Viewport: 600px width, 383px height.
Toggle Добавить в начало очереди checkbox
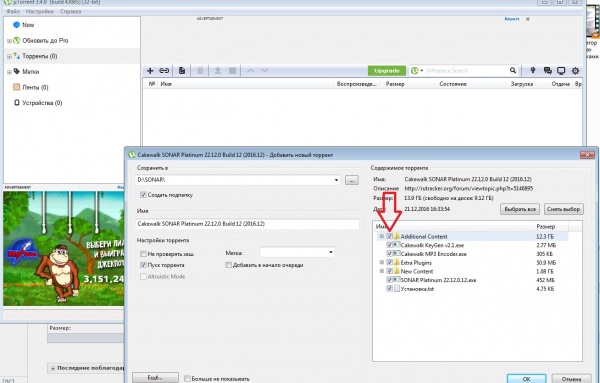coord(228,265)
